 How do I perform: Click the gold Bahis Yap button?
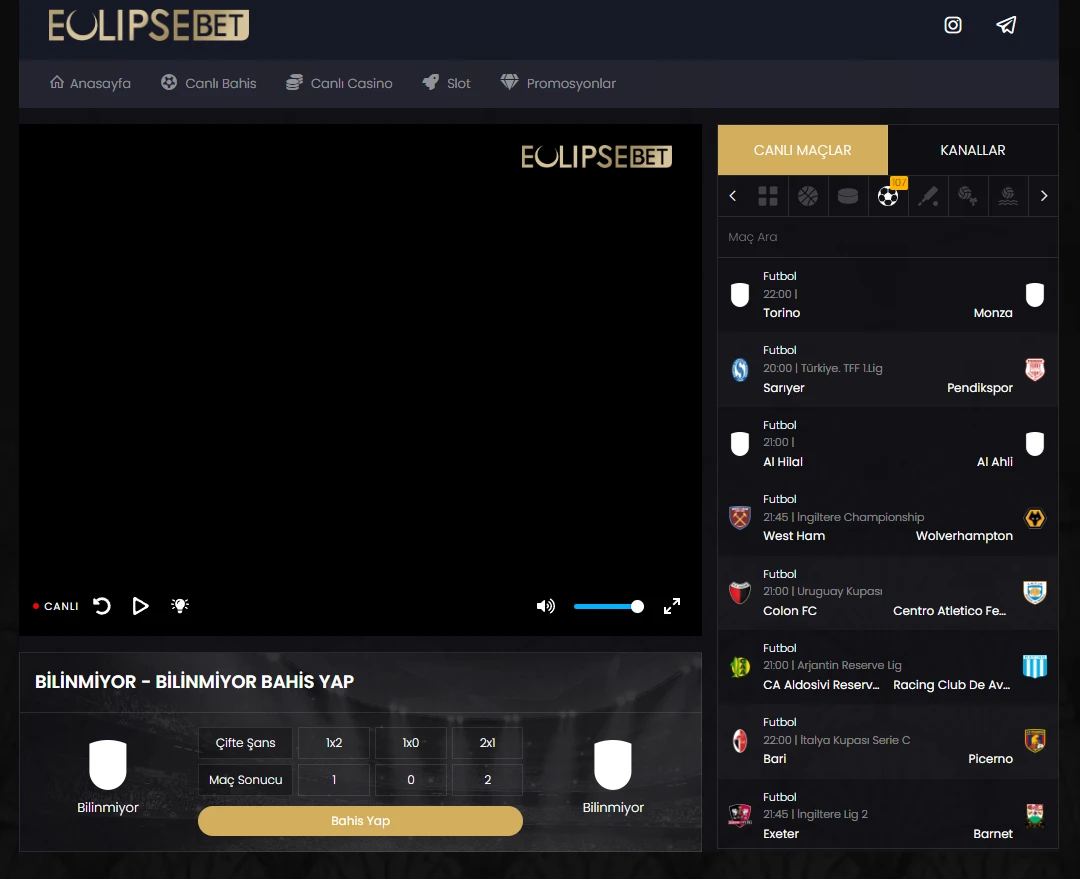click(x=360, y=821)
